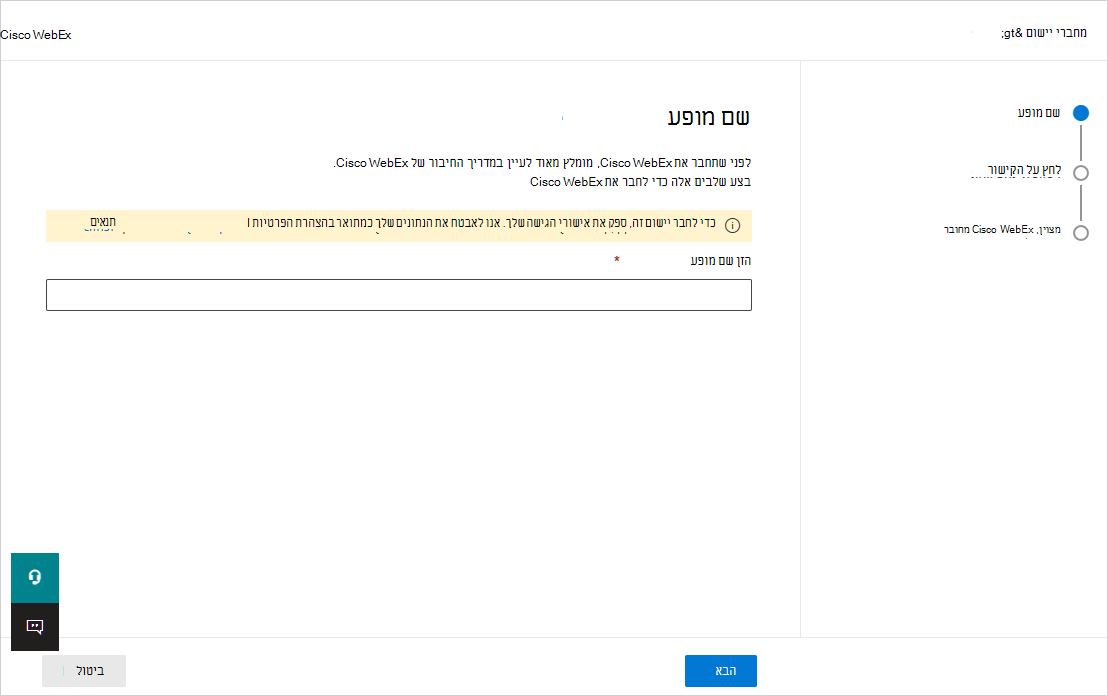Screen dimensions: 1108x696
Task: Click the מחברי יישום breadcrumb text
Action: (x=1044, y=33)
